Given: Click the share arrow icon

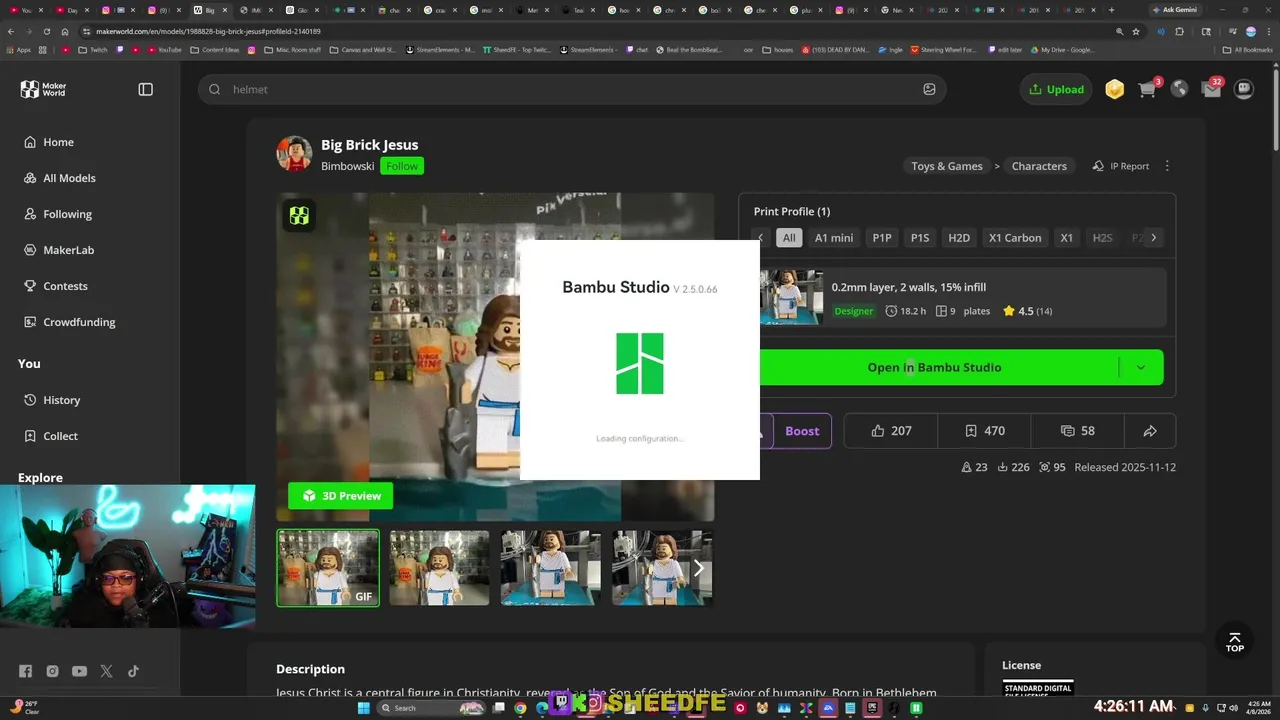Looking at the screenshot, I should pyautogui.click(x=1150, y=431).
